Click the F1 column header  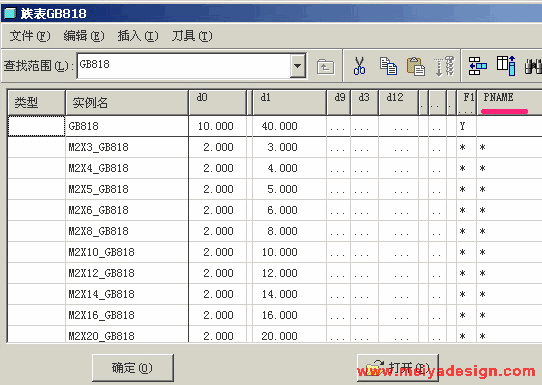tap(466, 103)
